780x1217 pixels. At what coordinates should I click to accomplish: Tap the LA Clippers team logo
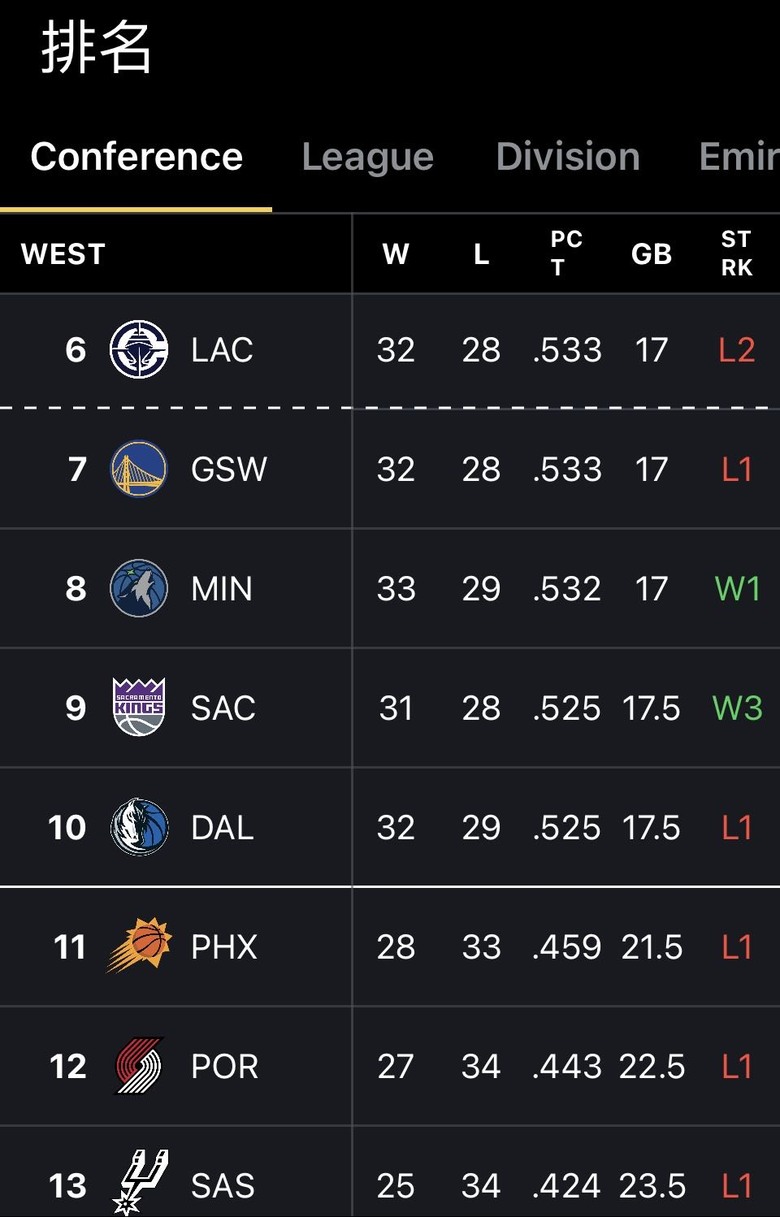138,350
